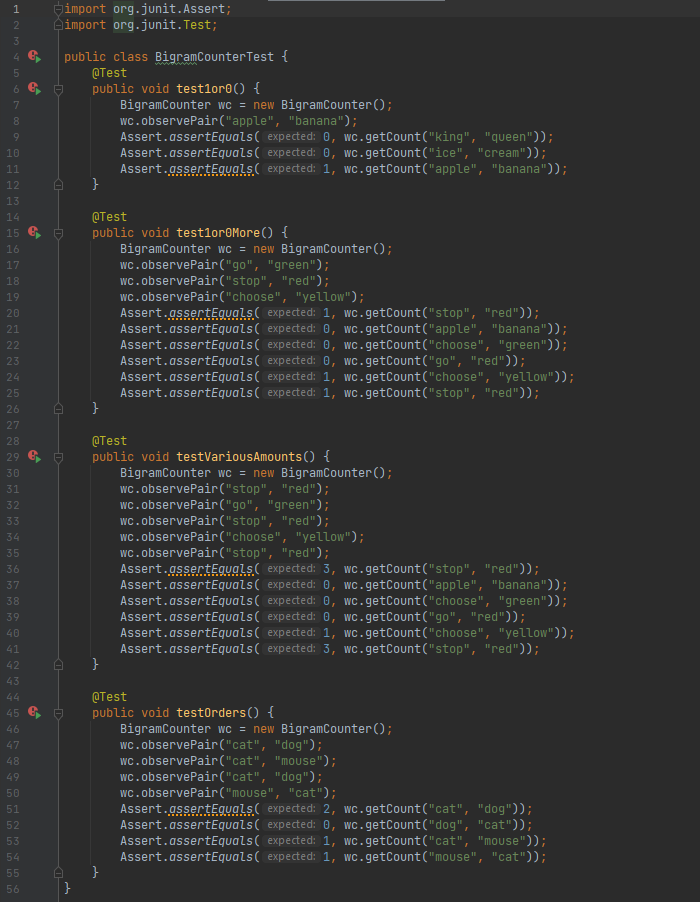Image resolution: width=700 pixels, height=902 pixels.
Task: Click line number 1 in the gutter
Action: (16, 9)
